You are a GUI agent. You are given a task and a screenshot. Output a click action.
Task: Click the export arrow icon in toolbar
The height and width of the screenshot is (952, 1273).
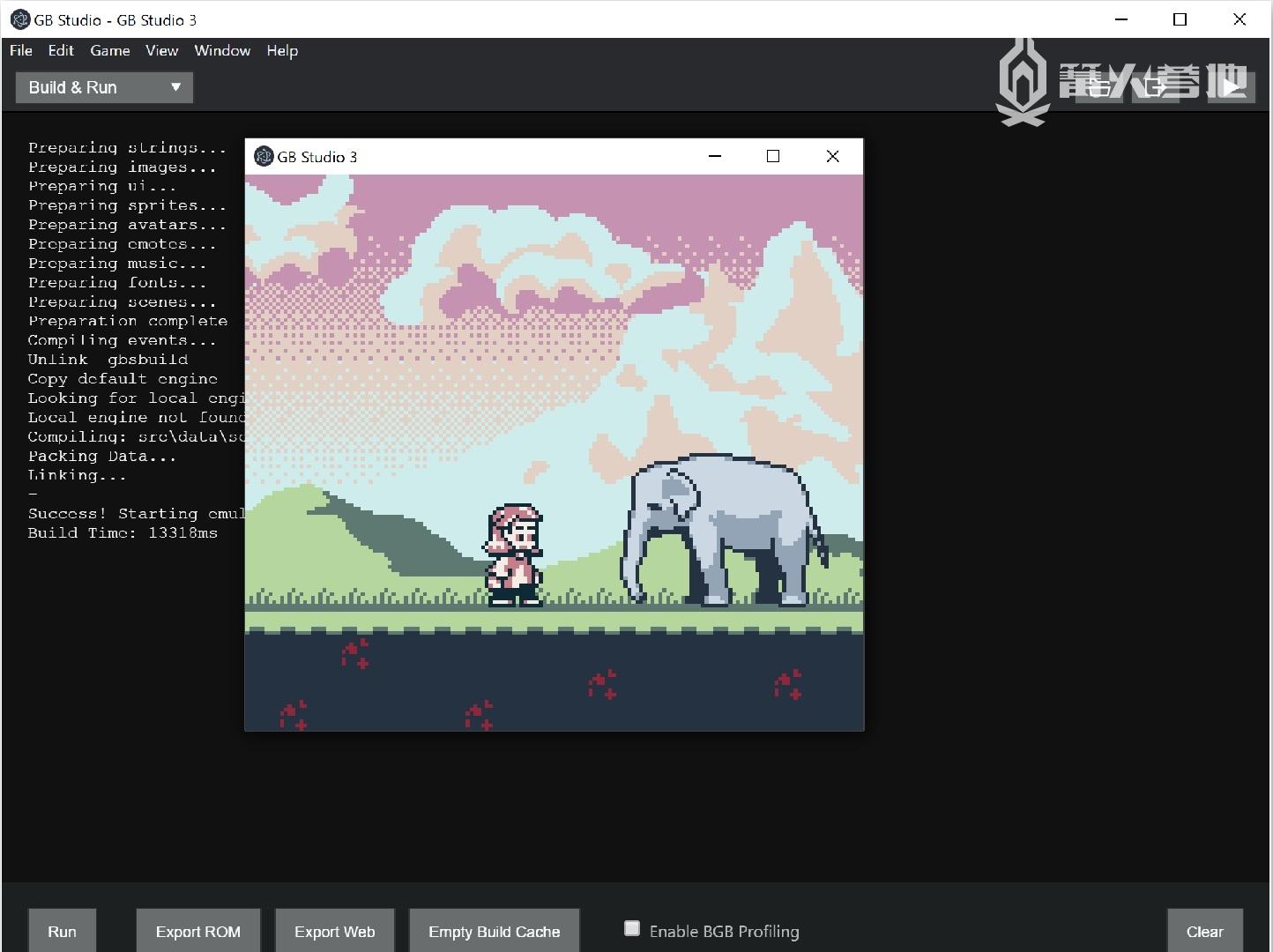pyautogui.click(x=1156, y=86)
